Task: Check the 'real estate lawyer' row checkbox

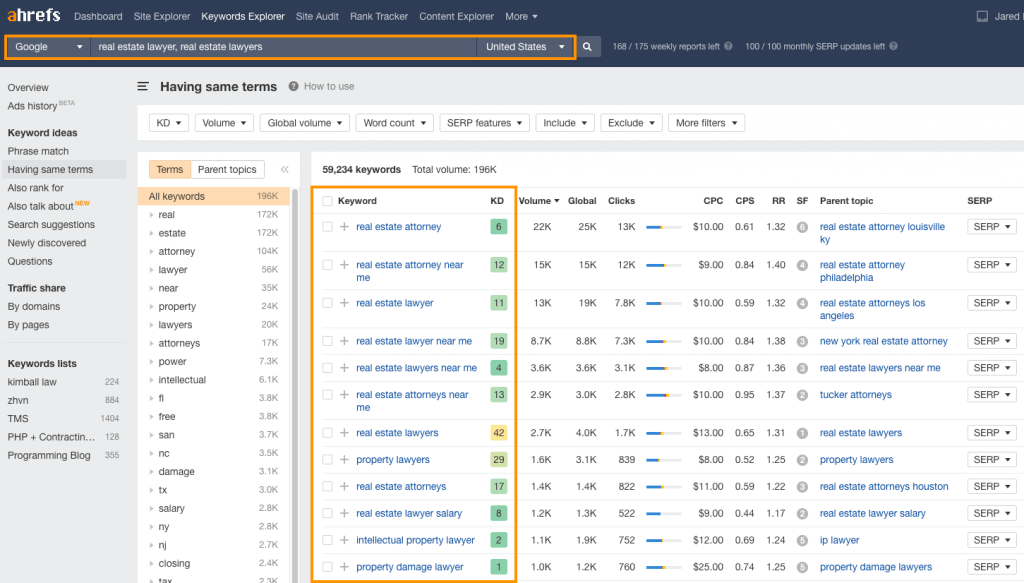Action: tap(327, 303)
